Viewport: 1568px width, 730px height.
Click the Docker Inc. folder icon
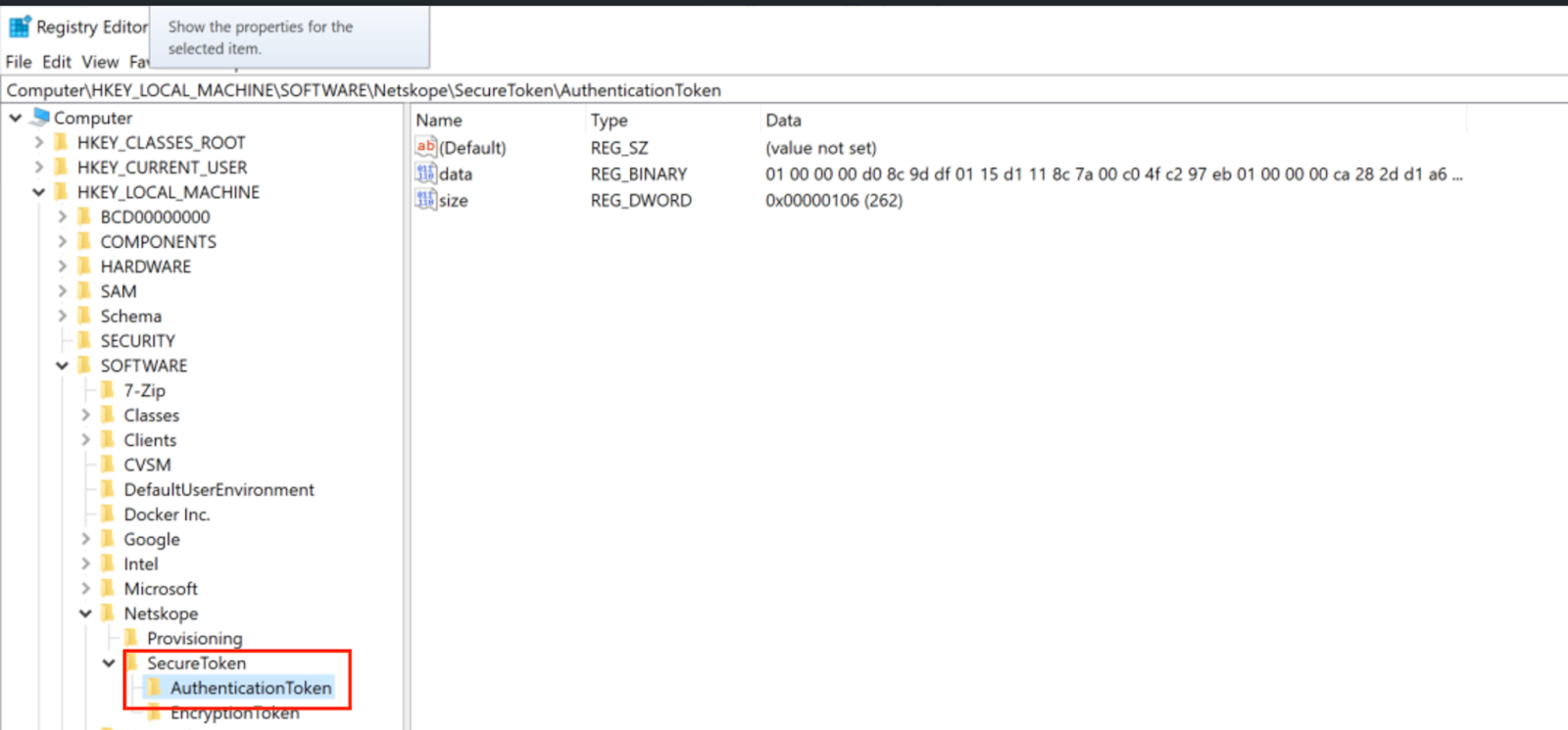109,514
